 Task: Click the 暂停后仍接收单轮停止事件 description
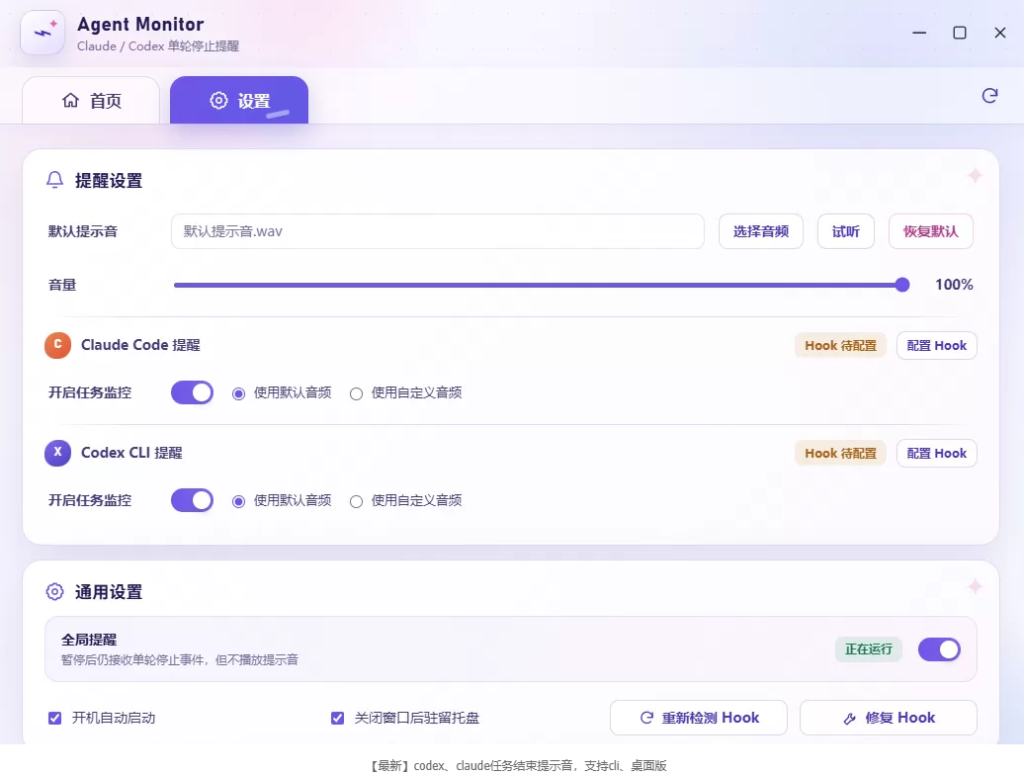[180, 660]
